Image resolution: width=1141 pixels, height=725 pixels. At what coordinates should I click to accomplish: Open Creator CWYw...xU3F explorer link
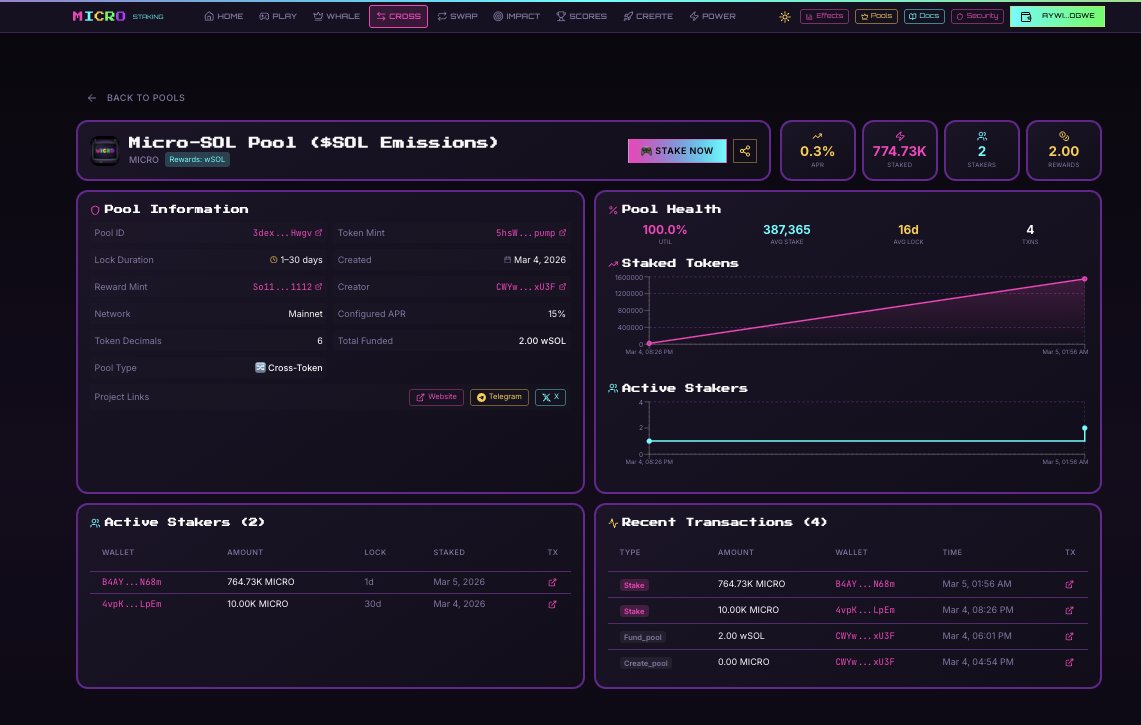click(530, 287)
